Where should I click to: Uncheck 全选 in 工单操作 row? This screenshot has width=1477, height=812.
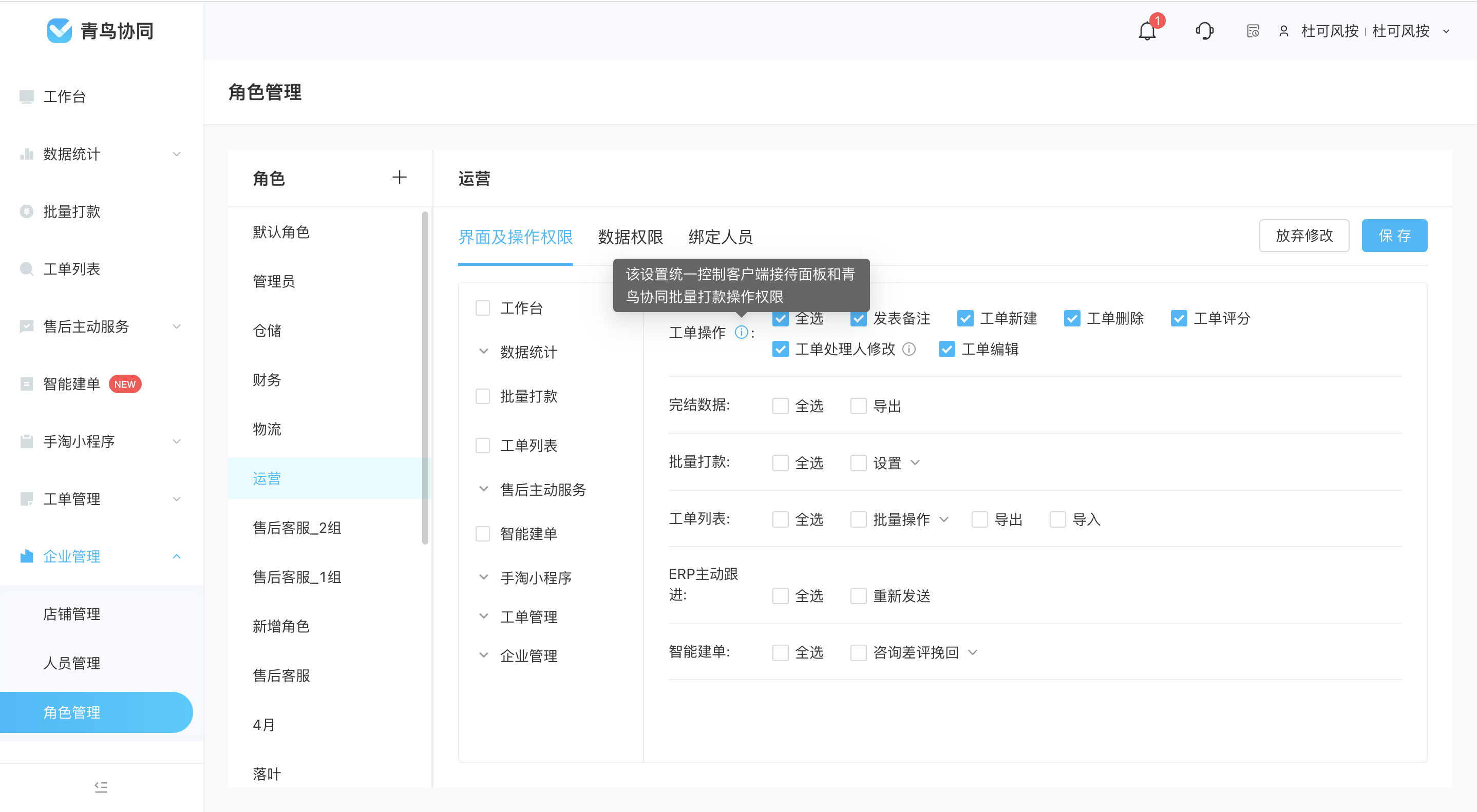point(780,318)
